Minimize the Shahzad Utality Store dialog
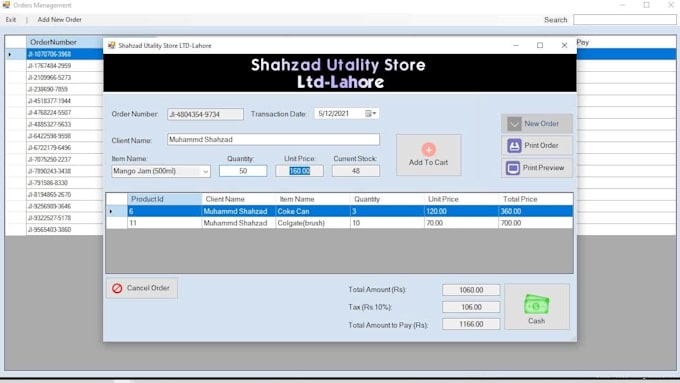The image size is (680, 383). coord(516,45)
